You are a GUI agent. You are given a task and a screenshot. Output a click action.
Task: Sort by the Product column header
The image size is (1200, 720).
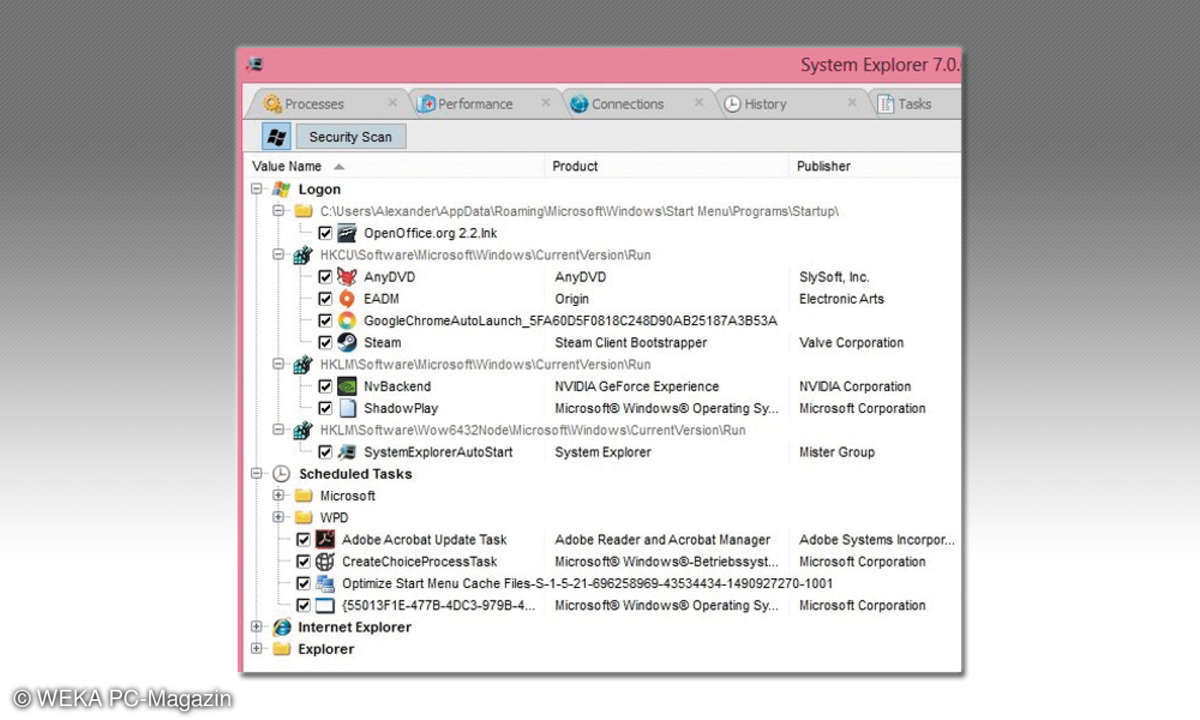click(667, 166)
